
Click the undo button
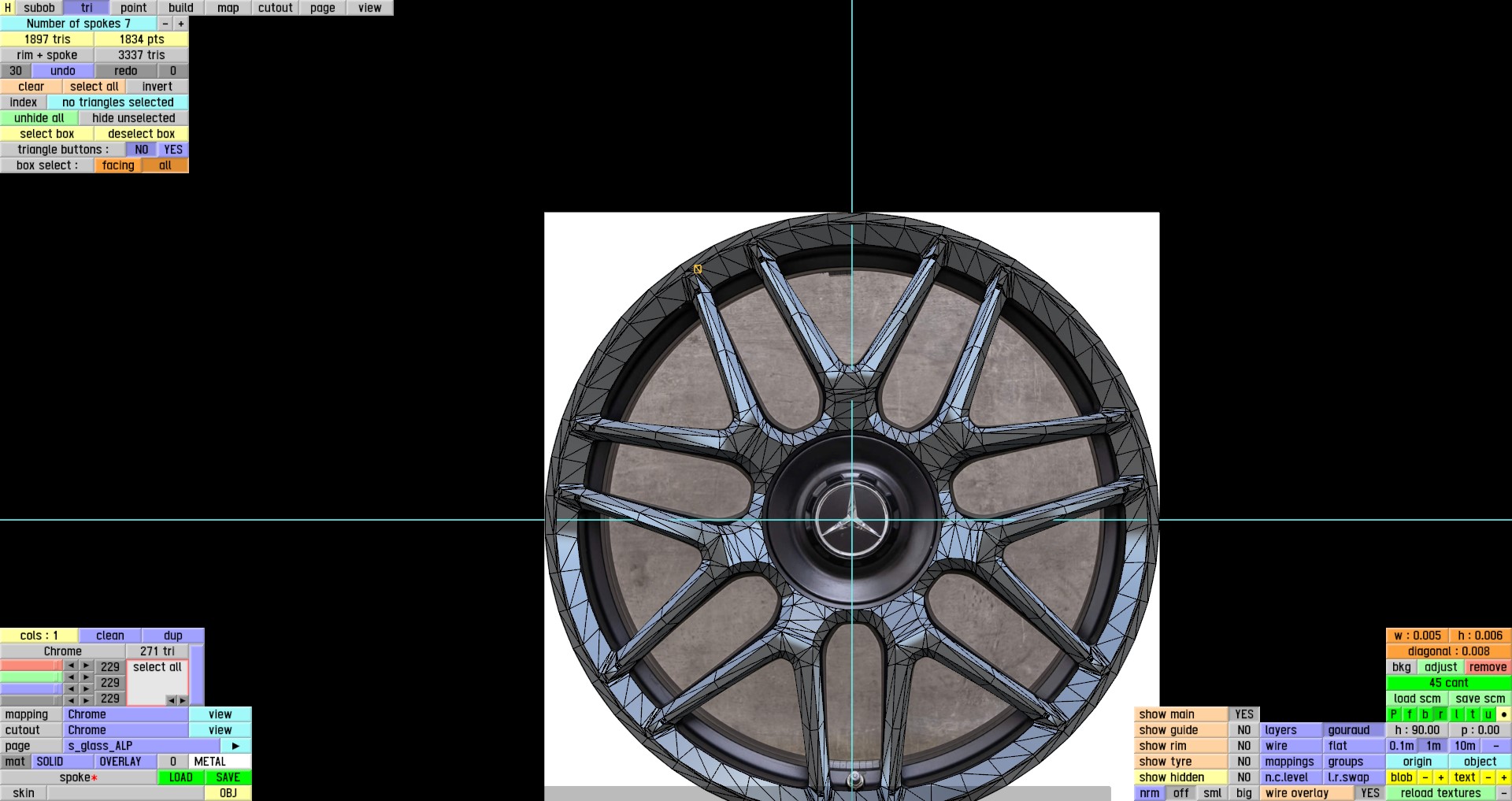[x=63, y=71]
